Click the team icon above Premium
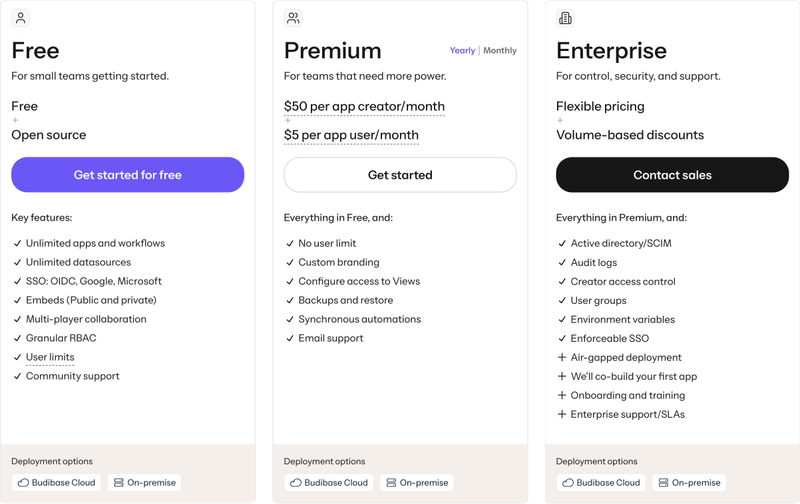This screenshot has width=800, height=504. click(293, 18)
